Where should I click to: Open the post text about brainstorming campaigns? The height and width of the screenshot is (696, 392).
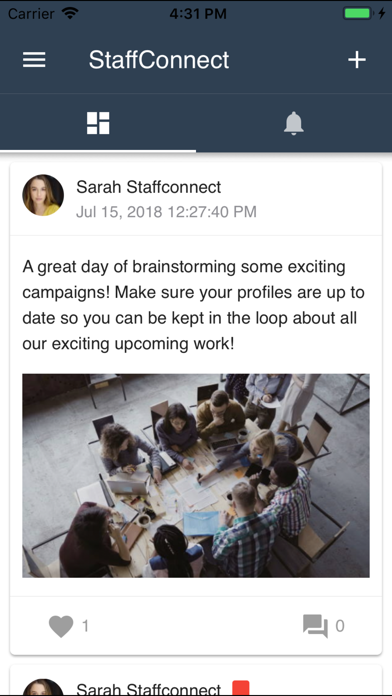click(x=194, y=305)
